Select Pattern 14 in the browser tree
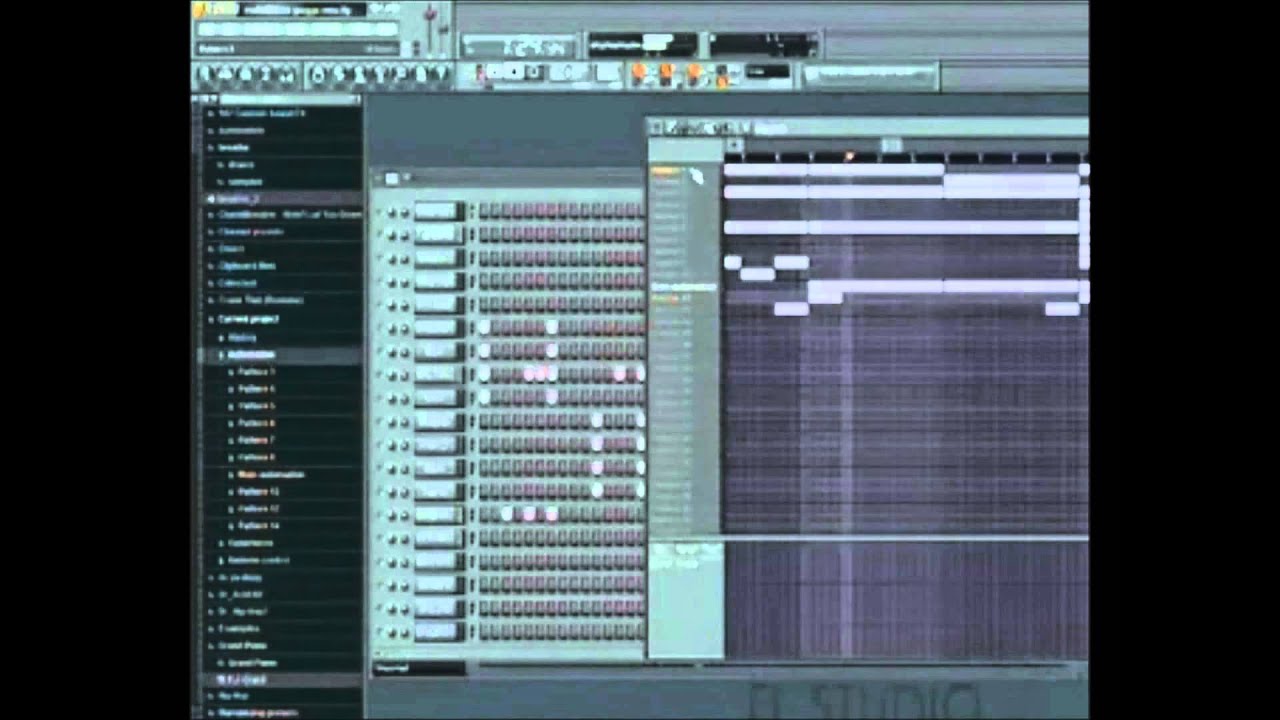 click(x=258, y=525)
